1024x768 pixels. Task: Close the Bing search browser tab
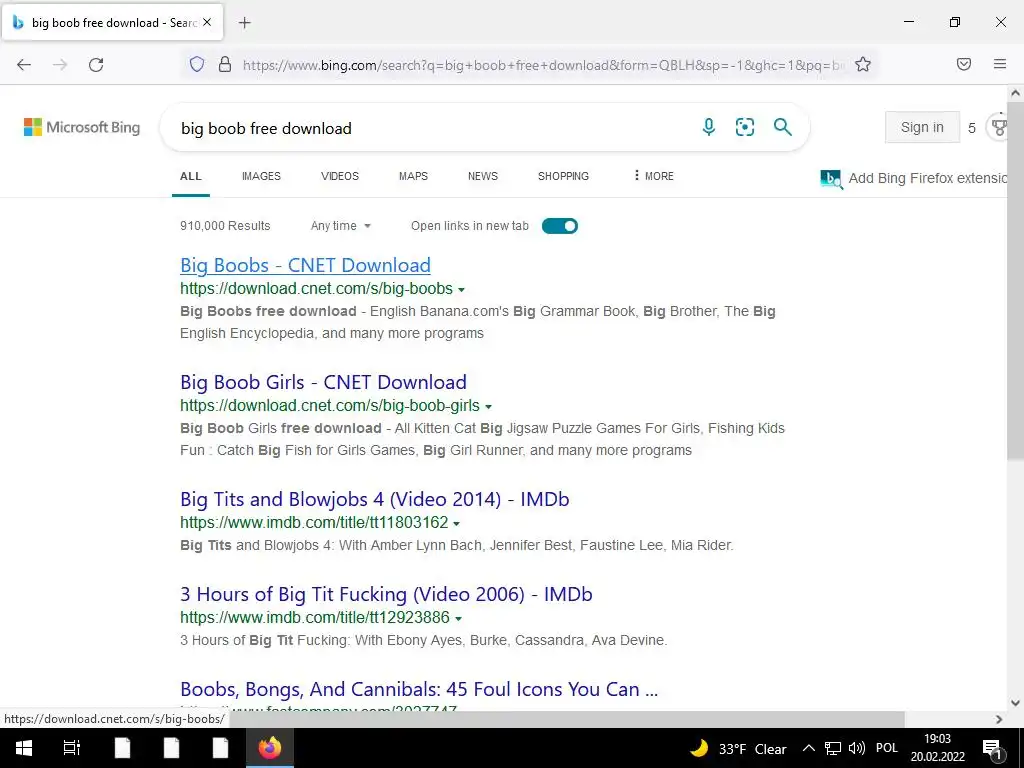207,22
